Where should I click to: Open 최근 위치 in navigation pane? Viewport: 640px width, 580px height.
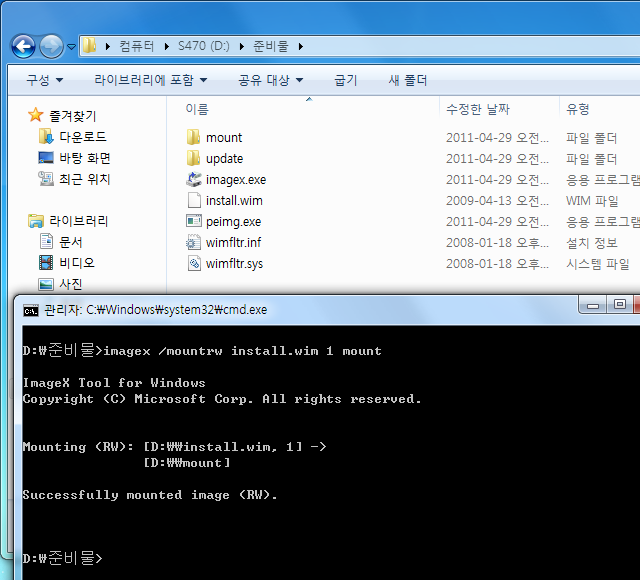[85, 179]
